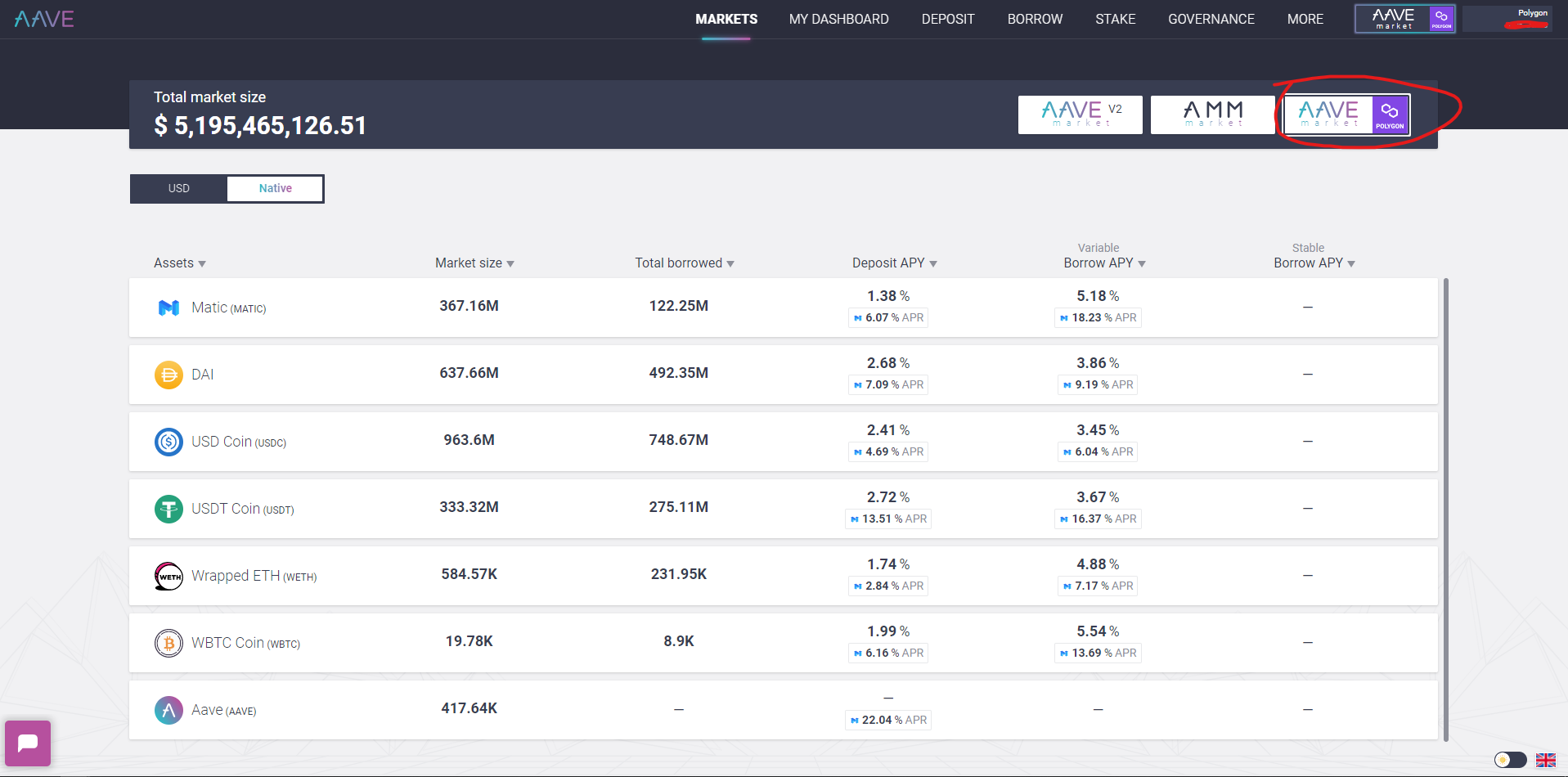This screenshot has width=1568, height=777.
Task: Click the 22.04 % APR reward badge
Action: (x=888, y=721)
